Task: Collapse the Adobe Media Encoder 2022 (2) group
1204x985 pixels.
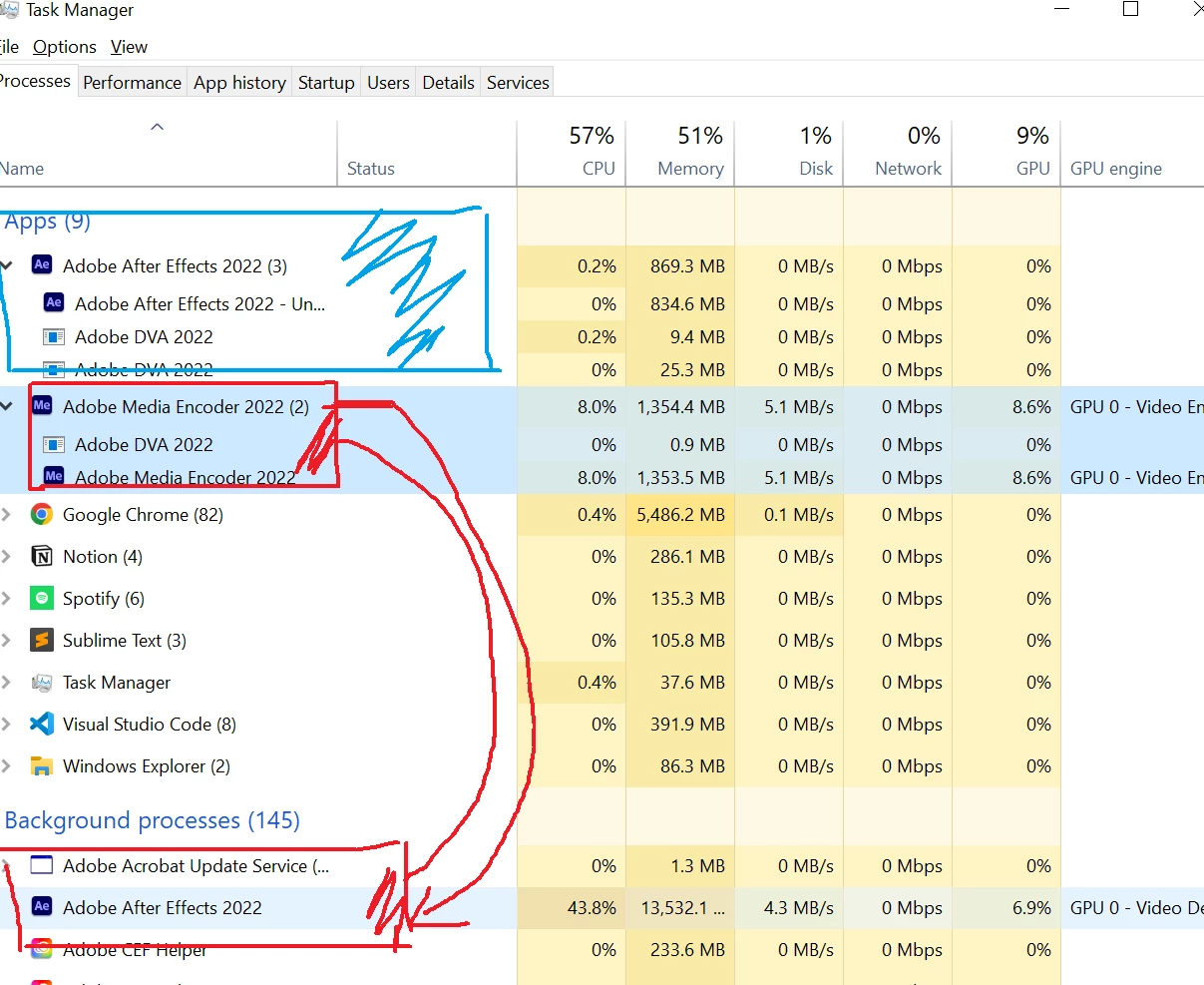Action: (x=7, y=406)
